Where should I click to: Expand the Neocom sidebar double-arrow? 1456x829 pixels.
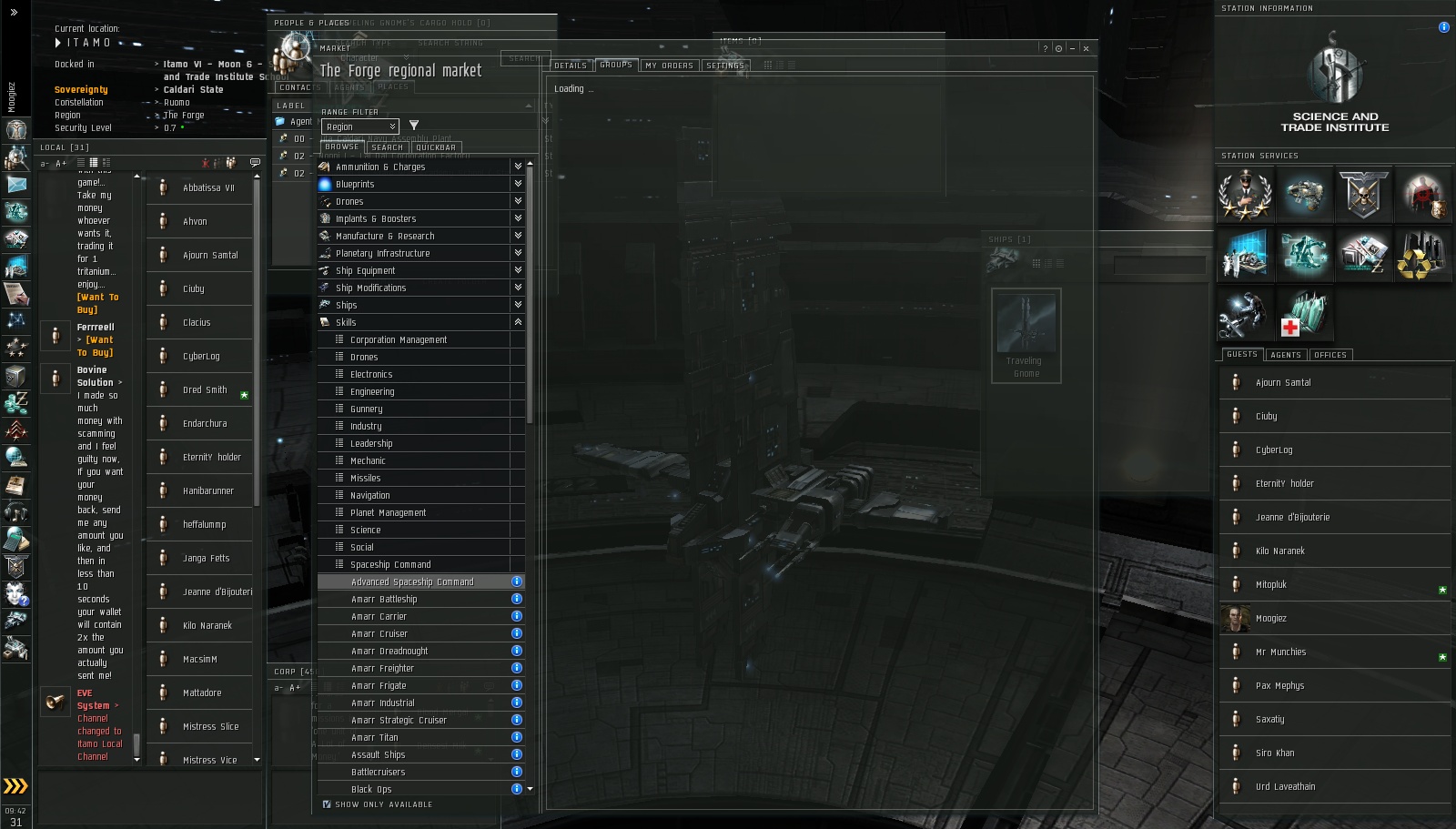tap(14, 13)
